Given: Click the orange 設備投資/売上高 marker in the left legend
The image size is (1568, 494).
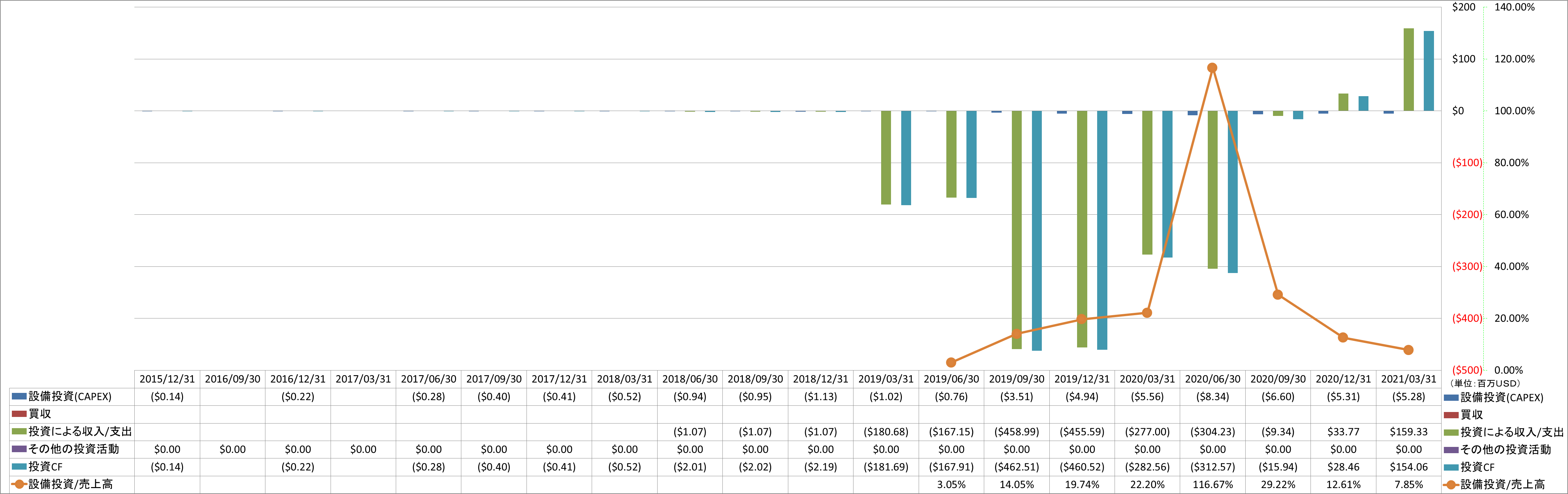Looking at the screenshot, I should click(19, 484).
